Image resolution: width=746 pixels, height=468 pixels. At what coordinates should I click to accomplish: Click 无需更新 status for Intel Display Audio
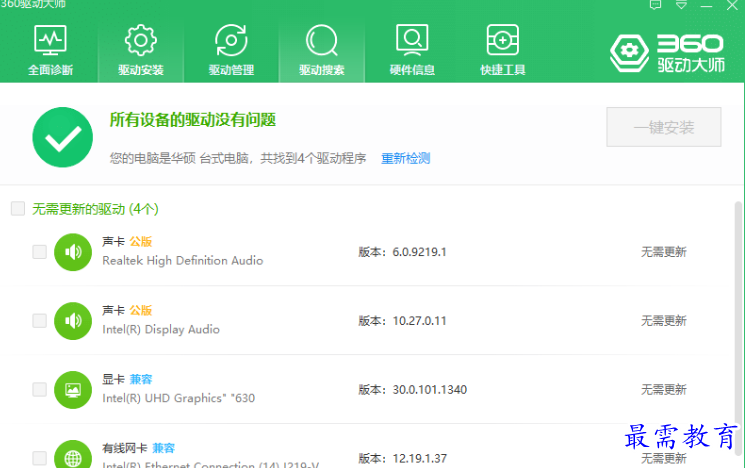pos(664,321)
